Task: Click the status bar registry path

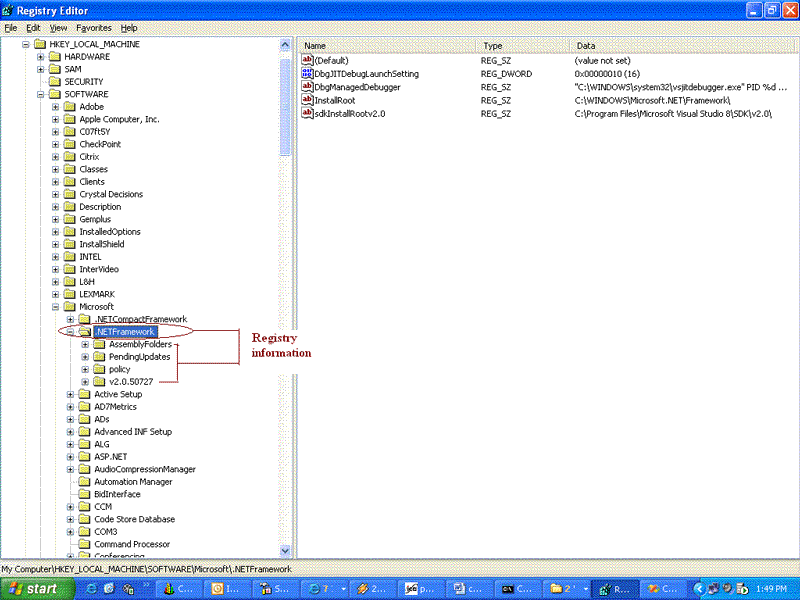Action: 146,569
